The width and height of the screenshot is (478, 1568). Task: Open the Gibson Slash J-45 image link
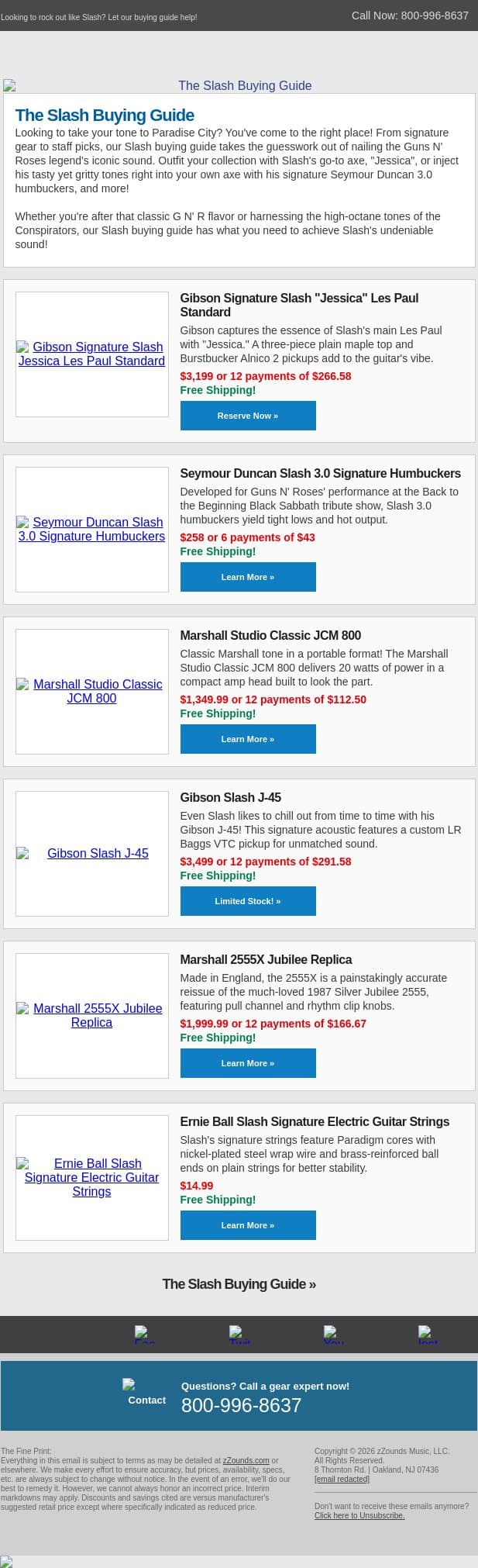pos(91,853)
